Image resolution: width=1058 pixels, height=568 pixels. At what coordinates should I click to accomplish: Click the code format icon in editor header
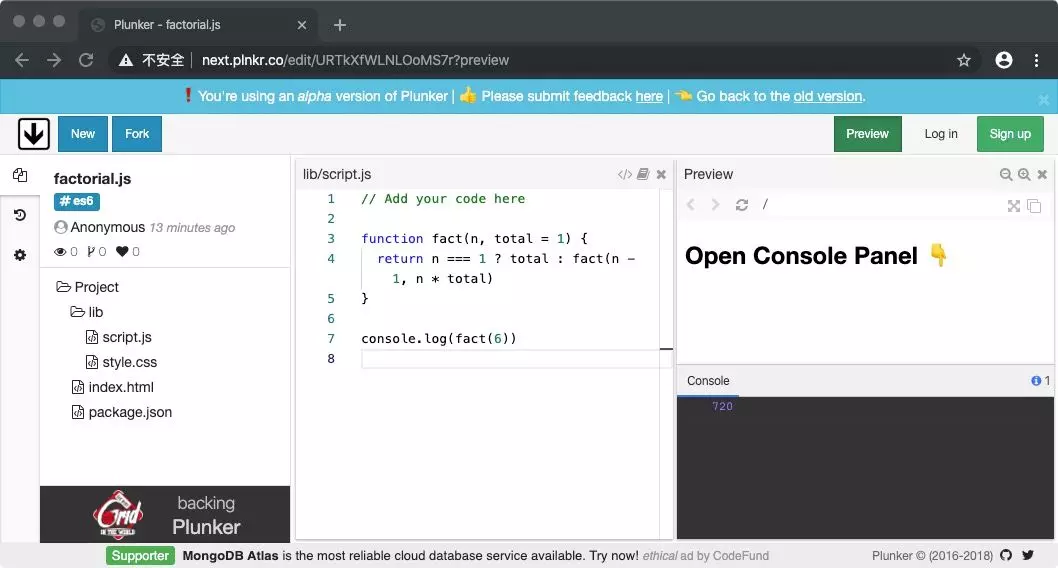tap(625, 174)
